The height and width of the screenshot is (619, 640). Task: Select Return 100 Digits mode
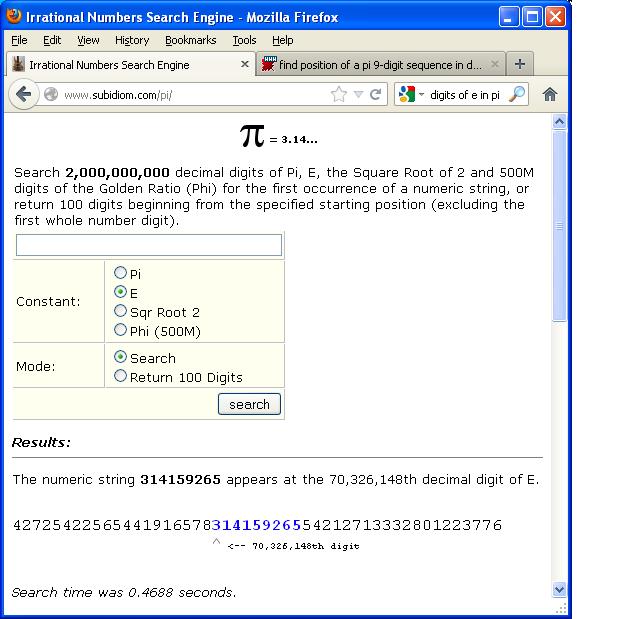click(121, 377)
